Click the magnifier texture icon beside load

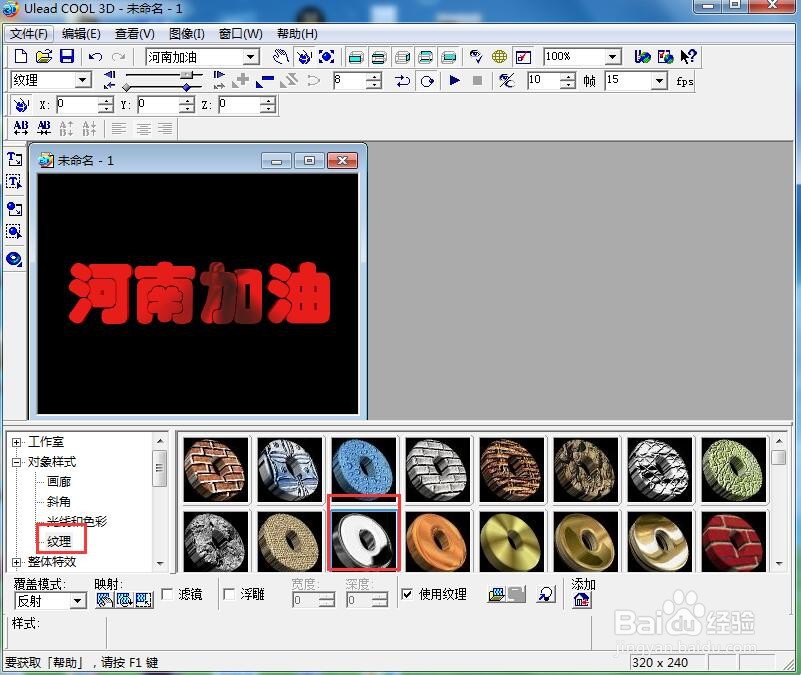(546, 594)
